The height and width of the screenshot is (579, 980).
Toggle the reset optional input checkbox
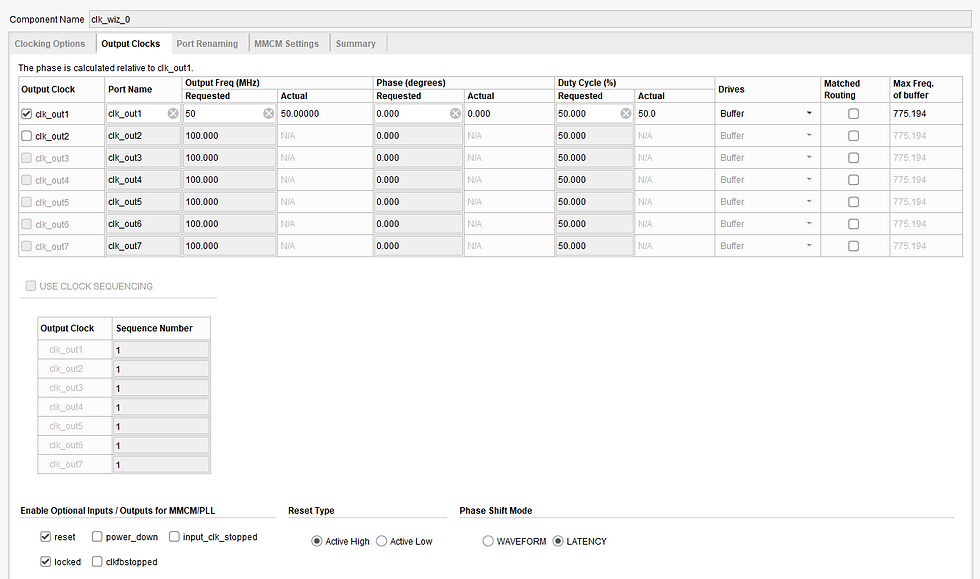pos(46,536)
